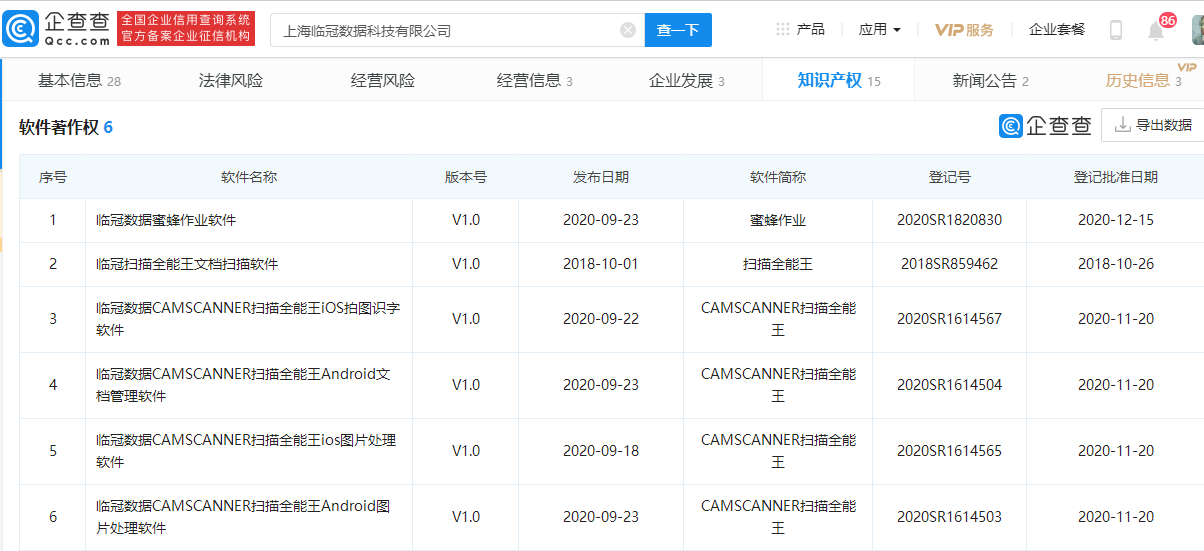Open the Qcc.com home logo
This screenshot has width=1204, height=551.
tap(57, 29)
